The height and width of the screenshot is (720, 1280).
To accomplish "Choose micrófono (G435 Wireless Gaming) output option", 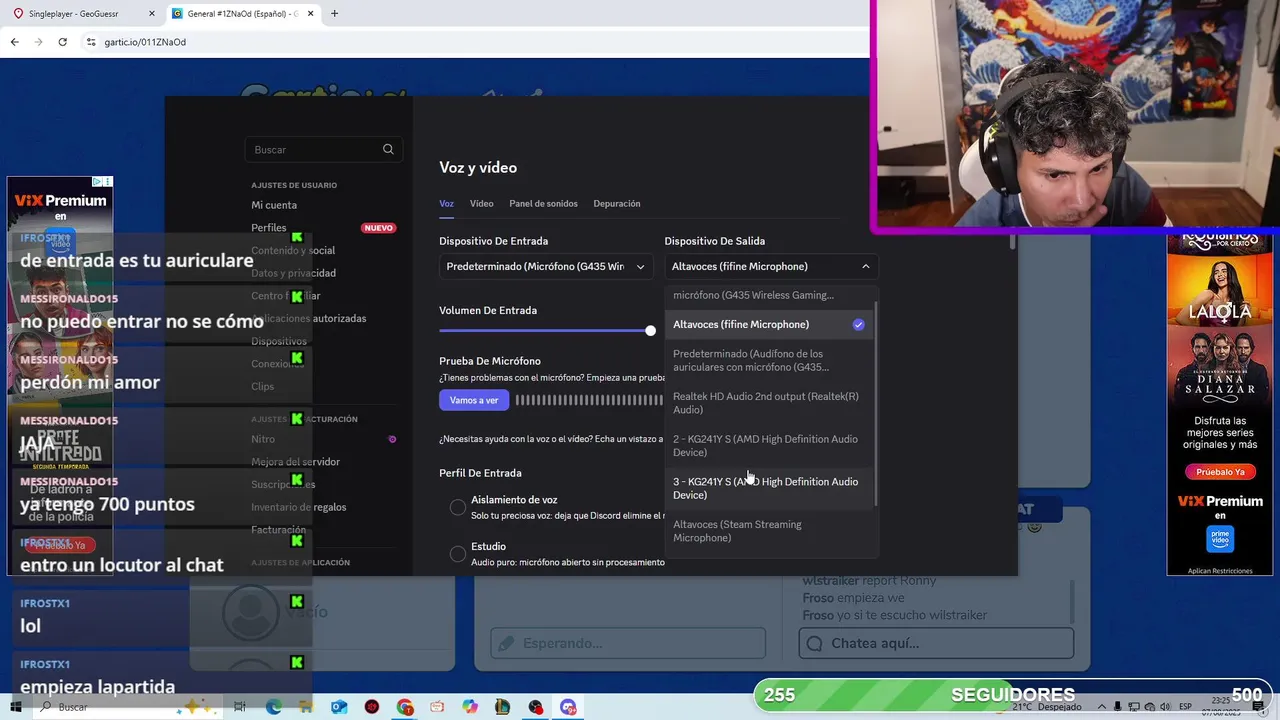I will pyautogui.click(x=768, y=295).
